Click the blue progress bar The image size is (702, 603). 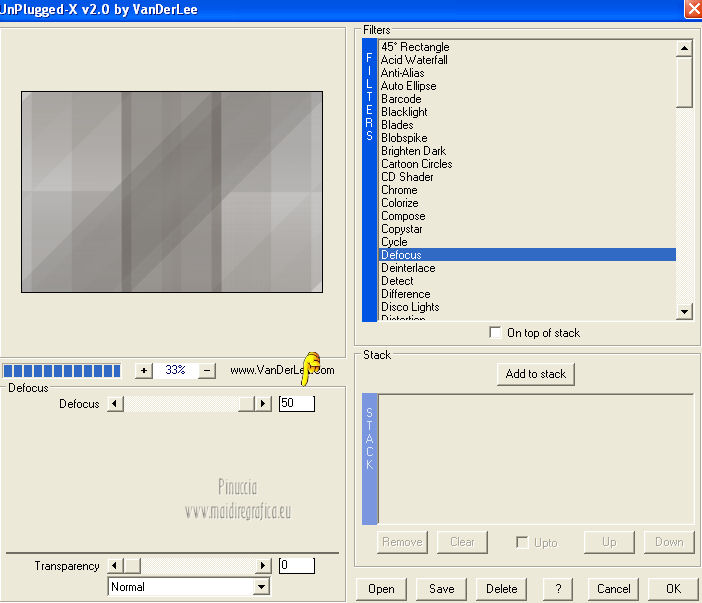click(x=62, y=371)
